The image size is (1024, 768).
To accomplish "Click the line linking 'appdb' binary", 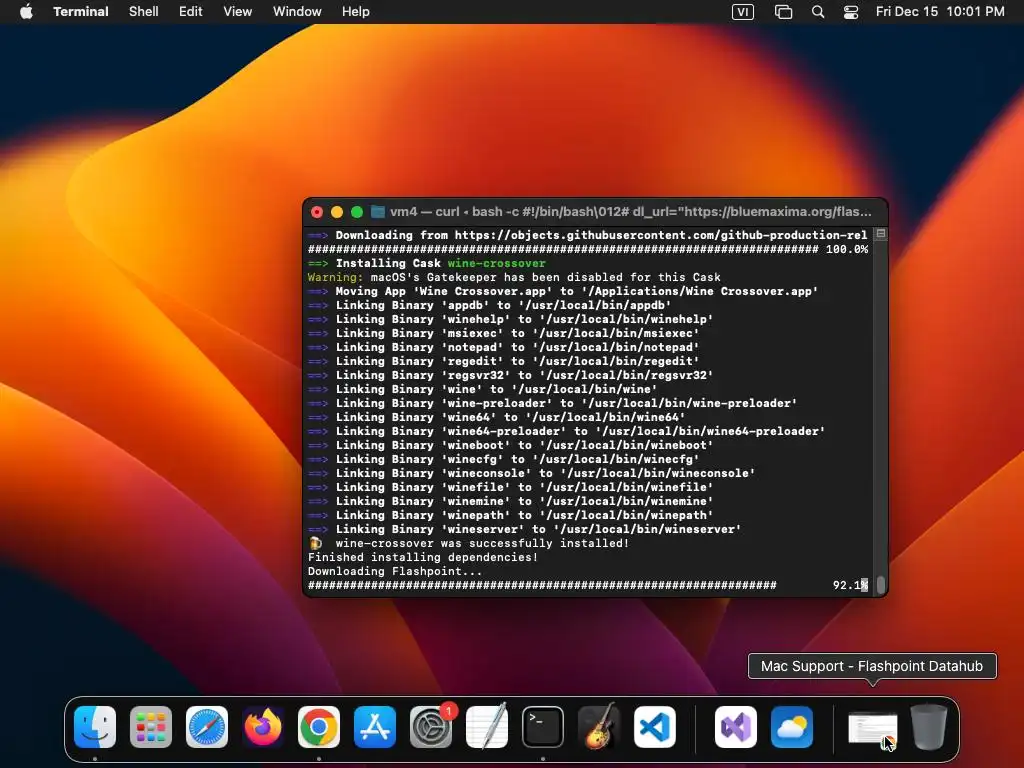I will coord(489,305).
